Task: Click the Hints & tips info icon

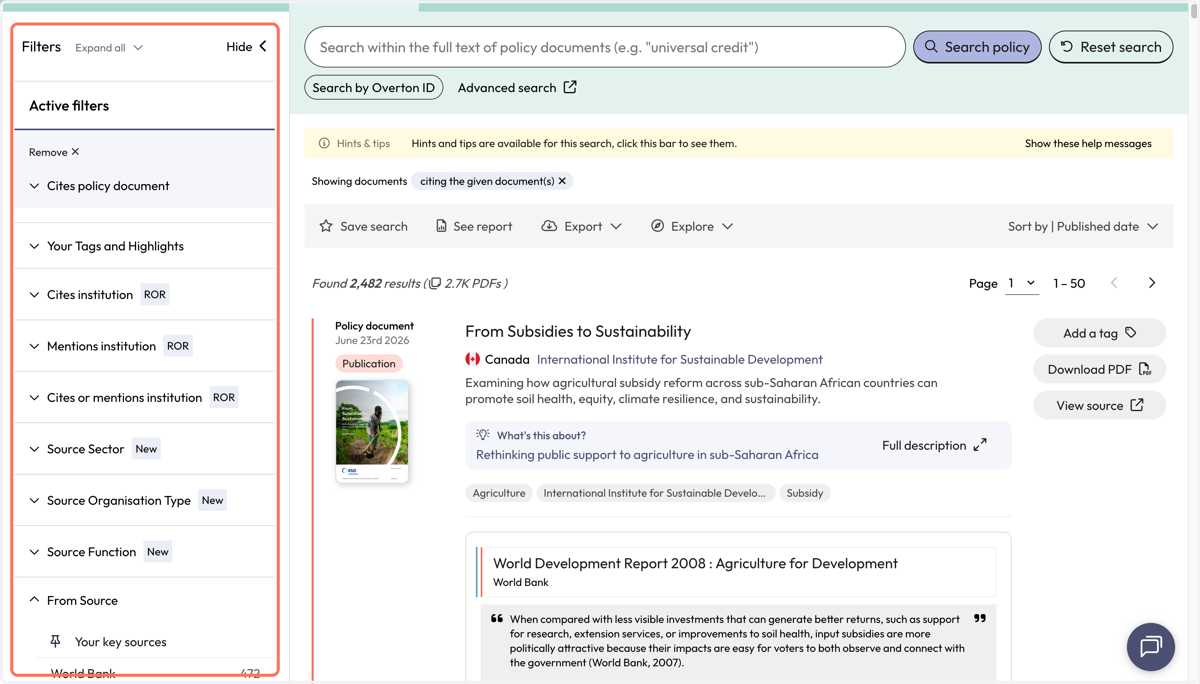Action: pos(324,144)
